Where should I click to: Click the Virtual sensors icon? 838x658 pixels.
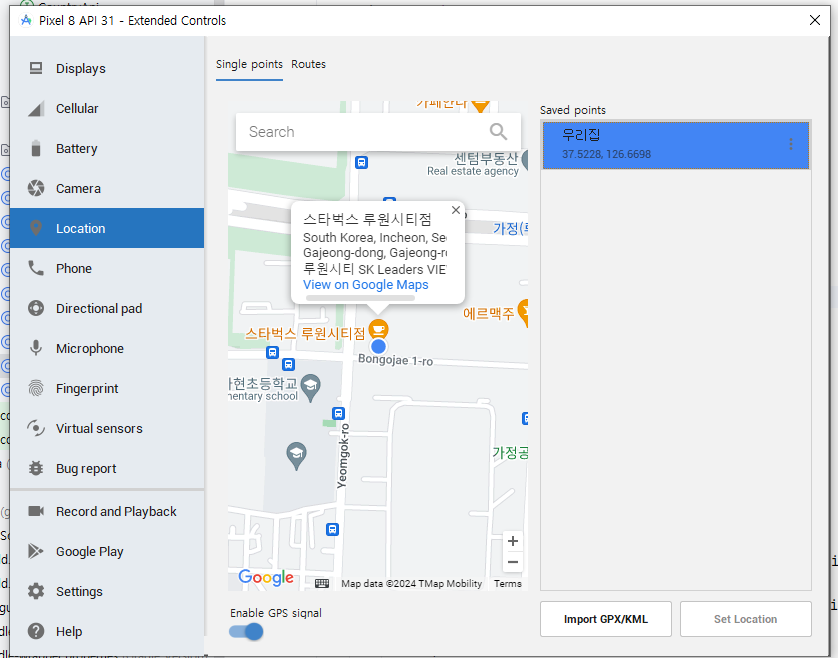click(x=36, y=428)
